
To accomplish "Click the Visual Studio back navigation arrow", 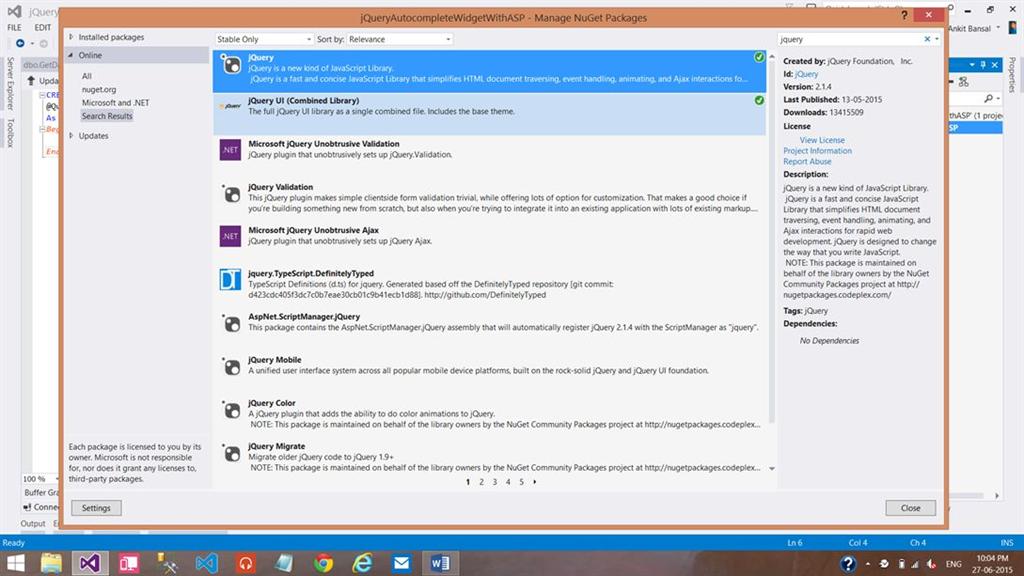I will point(20,43).
